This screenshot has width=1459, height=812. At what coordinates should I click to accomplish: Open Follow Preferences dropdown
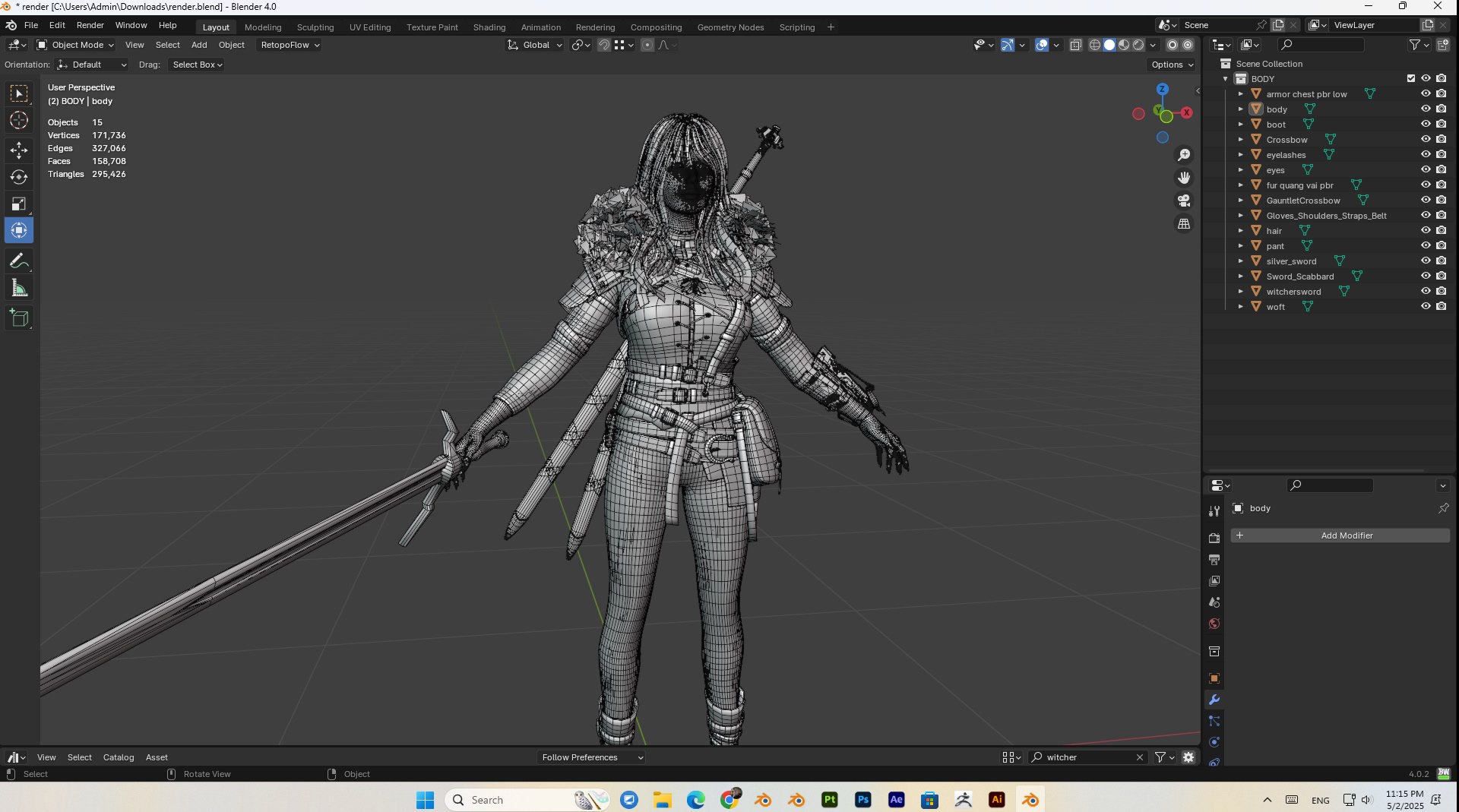[x=591, y=757]
